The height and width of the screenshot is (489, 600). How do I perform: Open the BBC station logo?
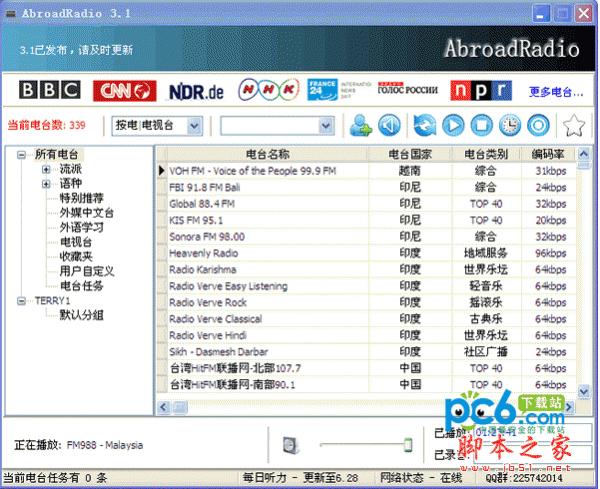point(50,90)
